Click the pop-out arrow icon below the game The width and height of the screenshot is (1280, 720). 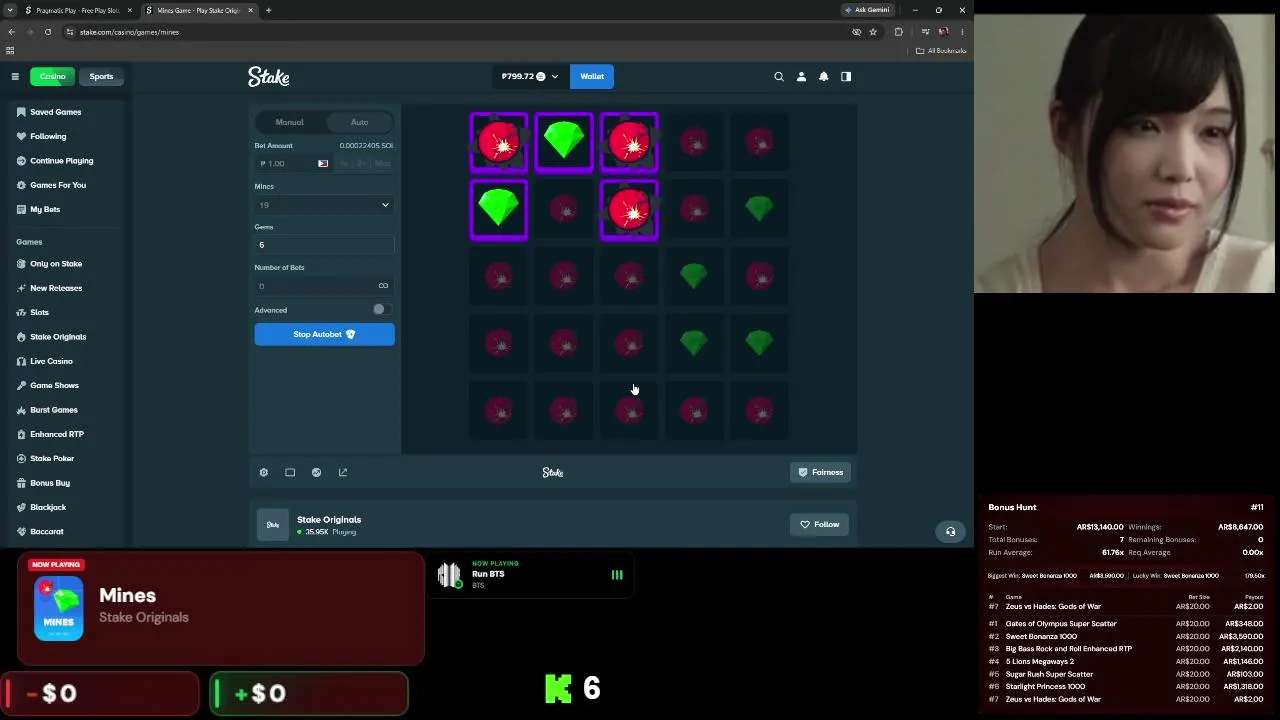(343, 472)
